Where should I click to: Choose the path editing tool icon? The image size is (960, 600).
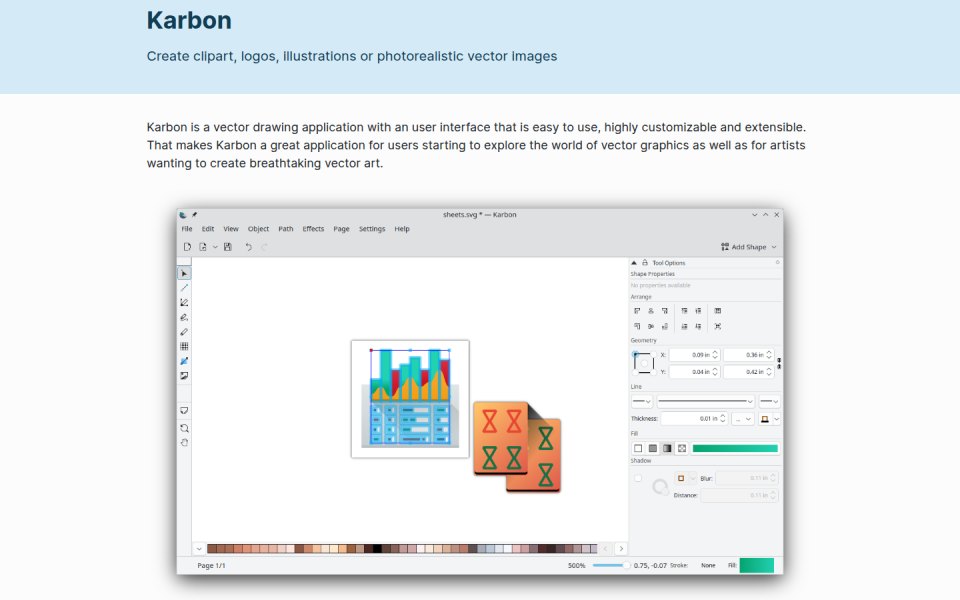[x=184, y=302]
